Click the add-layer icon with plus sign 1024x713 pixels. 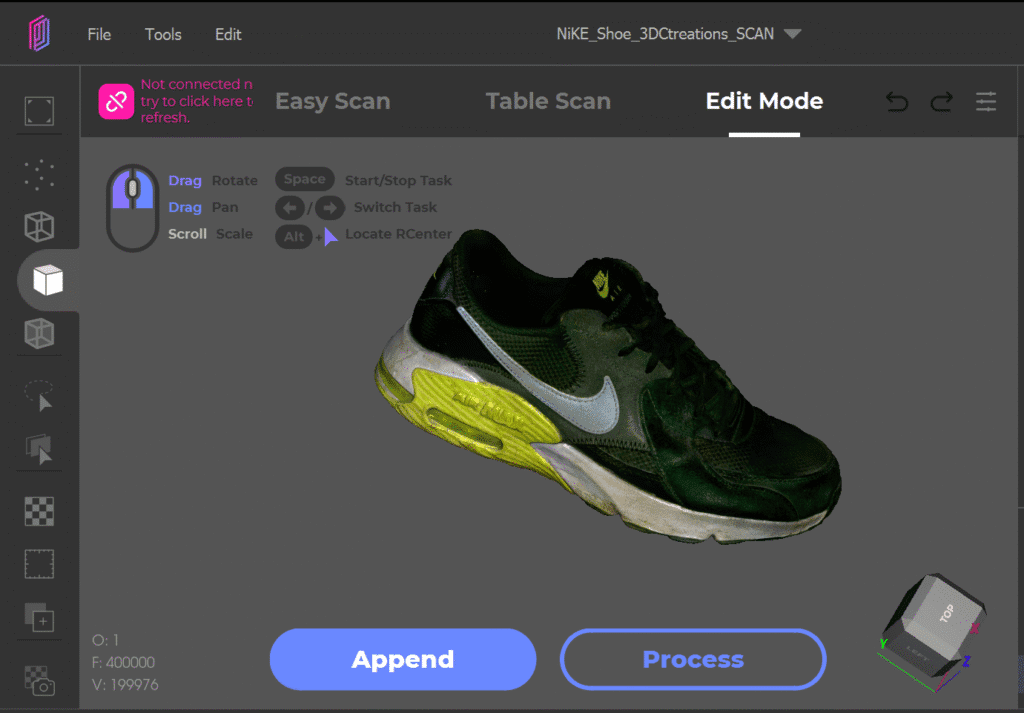pyautogui.click(x=39, y=617)
